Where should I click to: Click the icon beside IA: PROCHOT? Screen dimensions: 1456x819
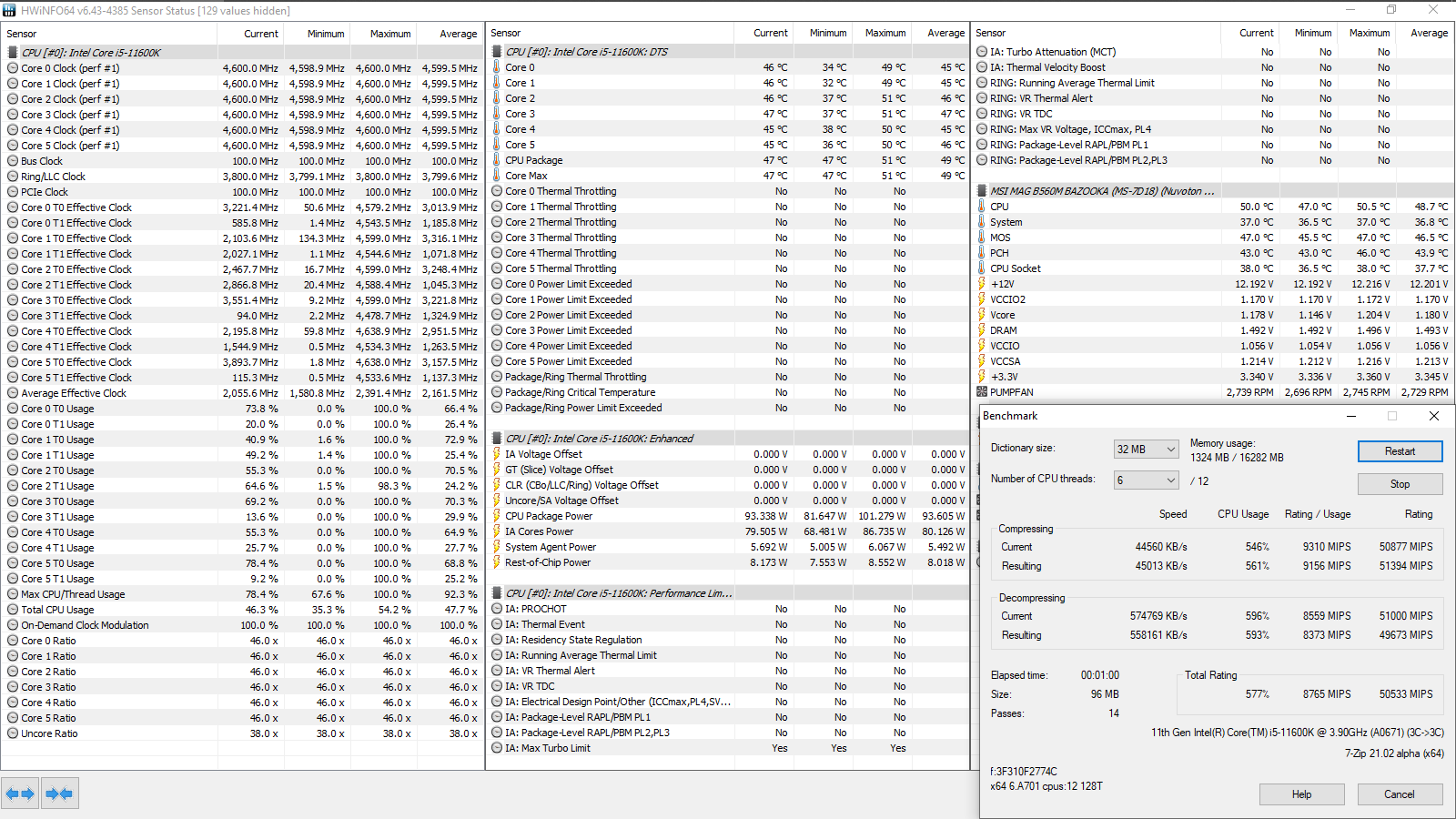click(x=497, y=609)
